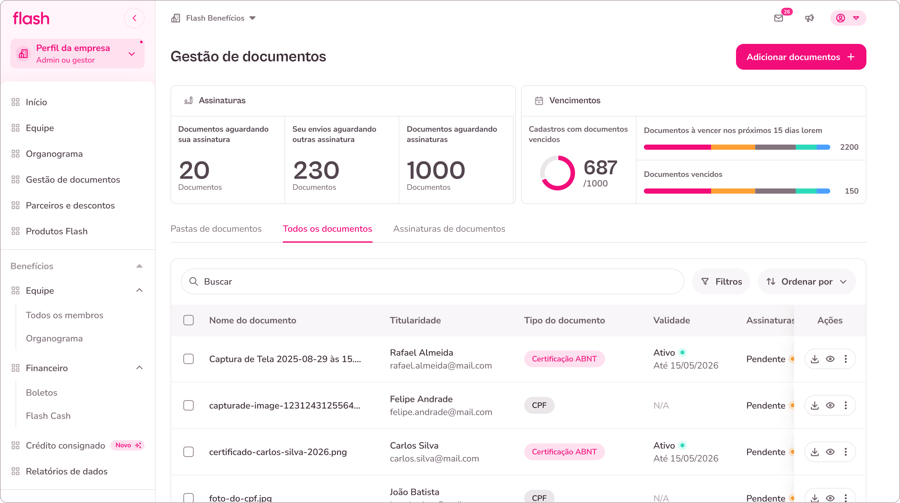Click the Adicionar documentos button
The image size is (900, 503).
(800, 57)
